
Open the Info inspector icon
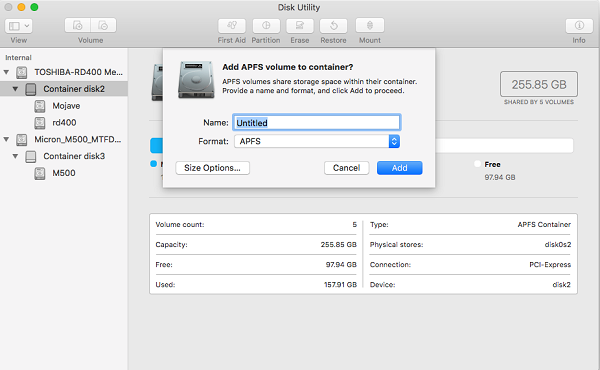coord(579,26)
